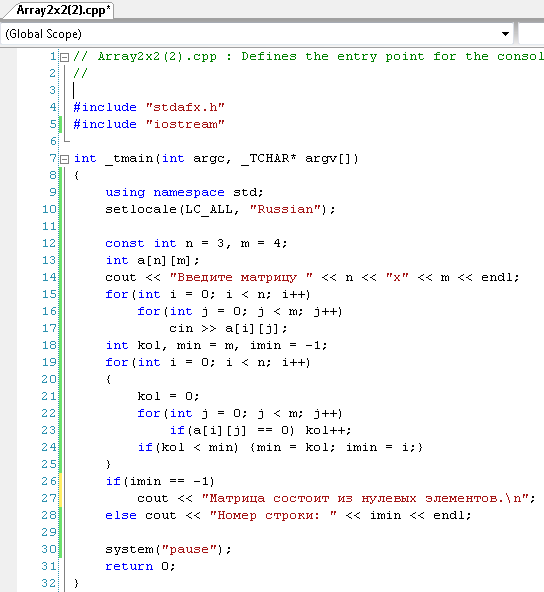Click "if(kol < min)" statement on line 24

[188, 447]
